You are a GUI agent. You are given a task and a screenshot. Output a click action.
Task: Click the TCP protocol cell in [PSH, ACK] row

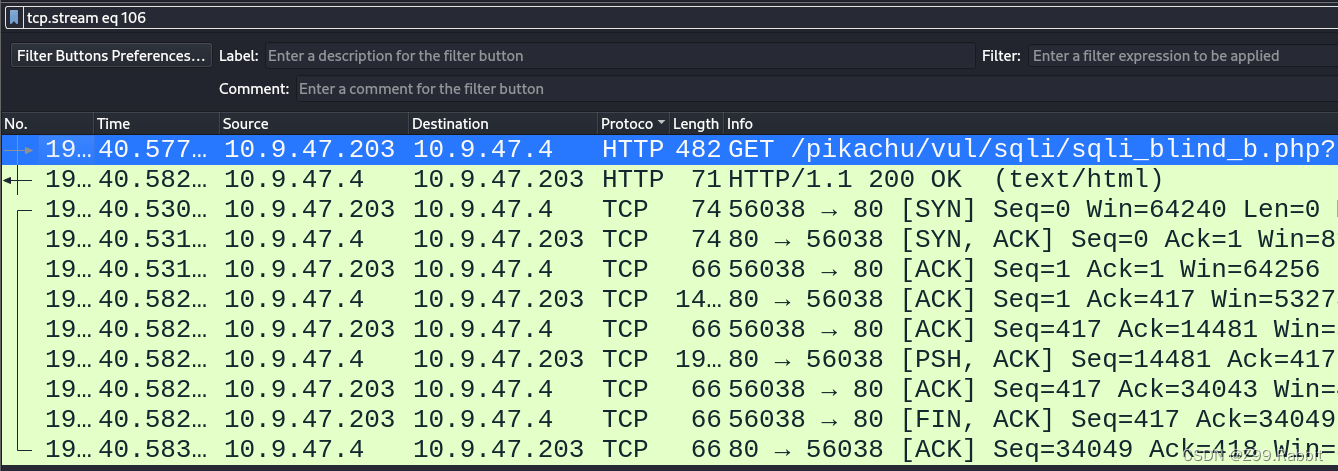tap(625, 360)
